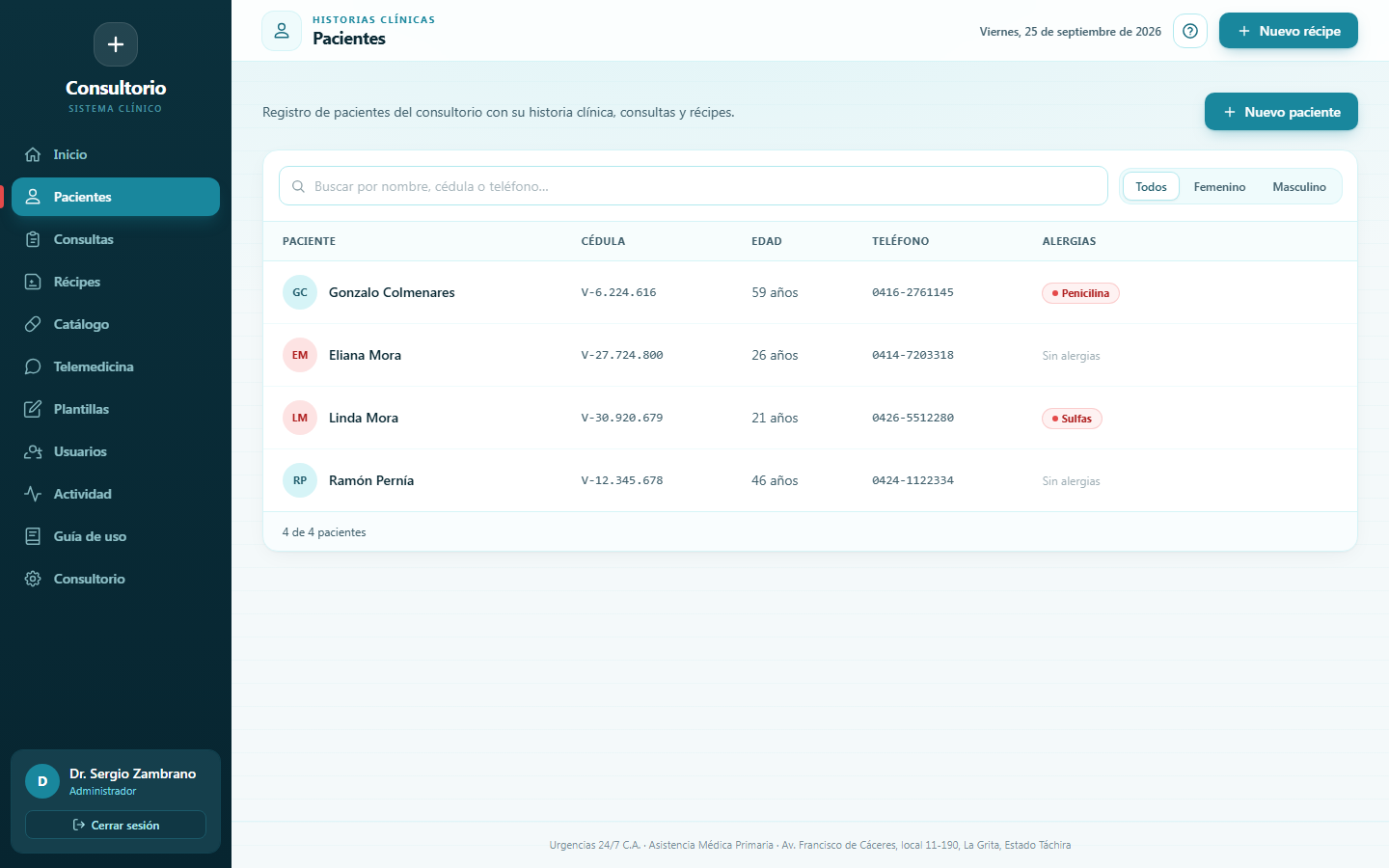Log out using Cerrar sesión

click(x=116, y=825)
